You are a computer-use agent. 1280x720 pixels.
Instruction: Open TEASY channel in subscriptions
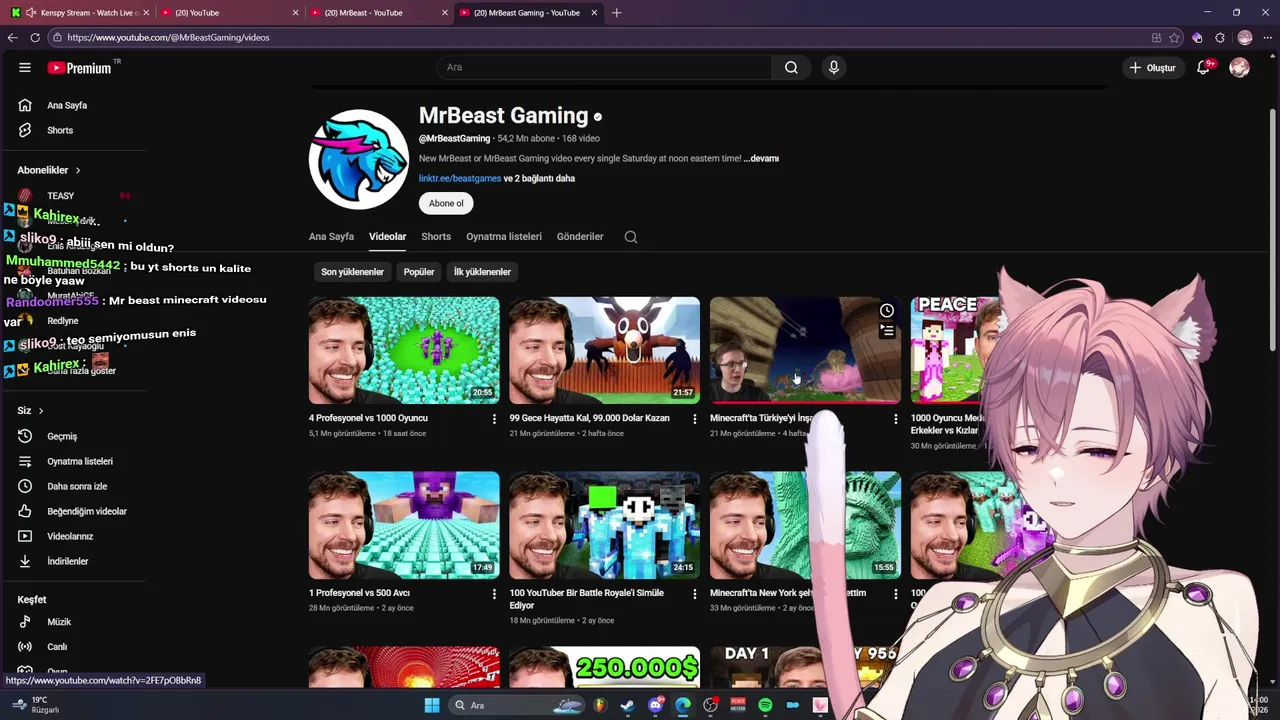pos(60,196)
